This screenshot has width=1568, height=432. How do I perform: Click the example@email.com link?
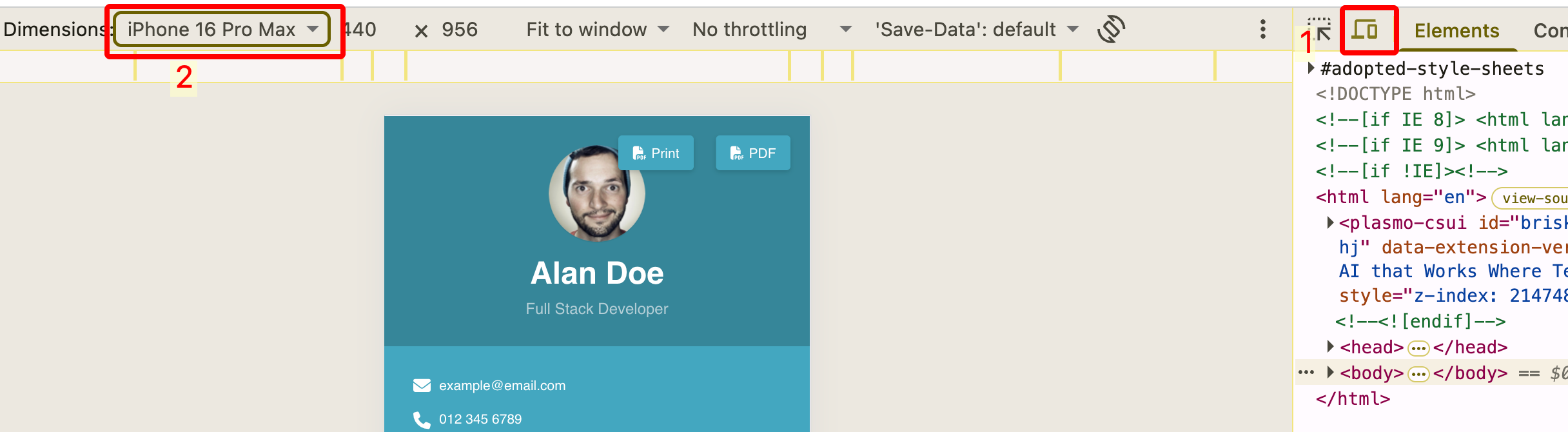[502, 386]
